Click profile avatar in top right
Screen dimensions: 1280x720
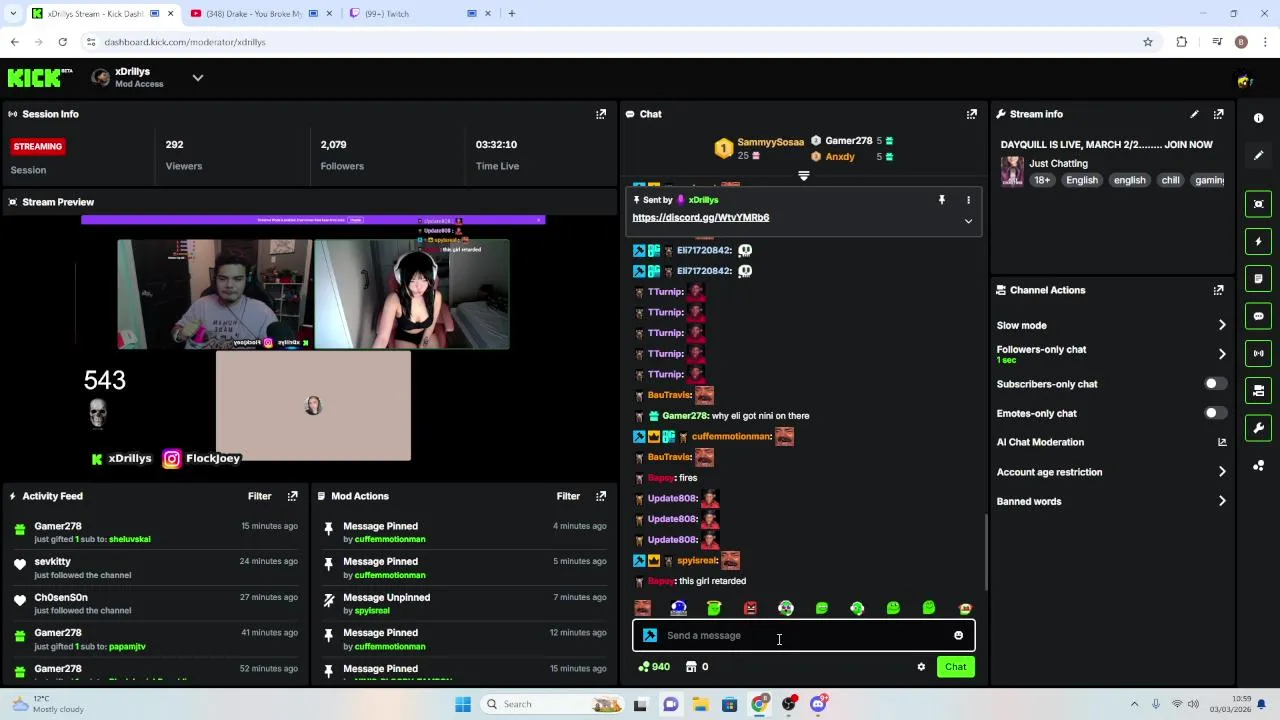pyautogui.click(x=1244, y=81)
